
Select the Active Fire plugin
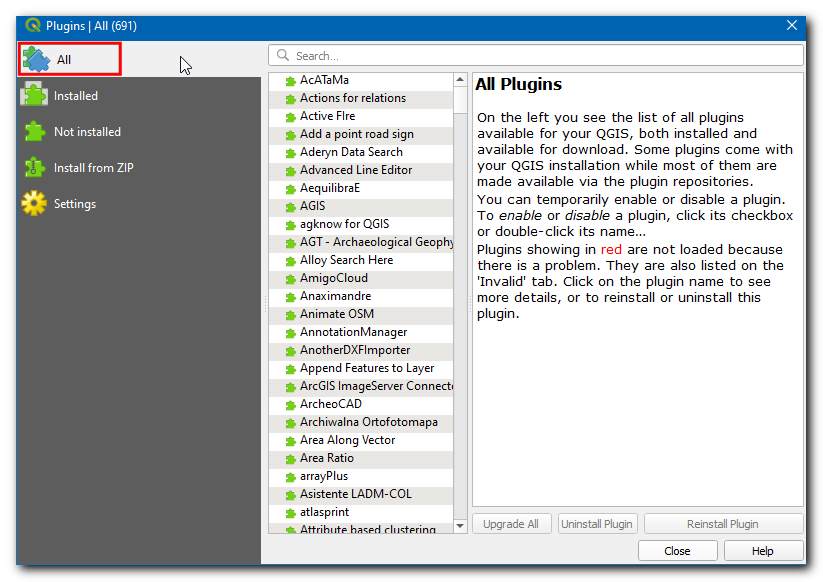[329, 116]
